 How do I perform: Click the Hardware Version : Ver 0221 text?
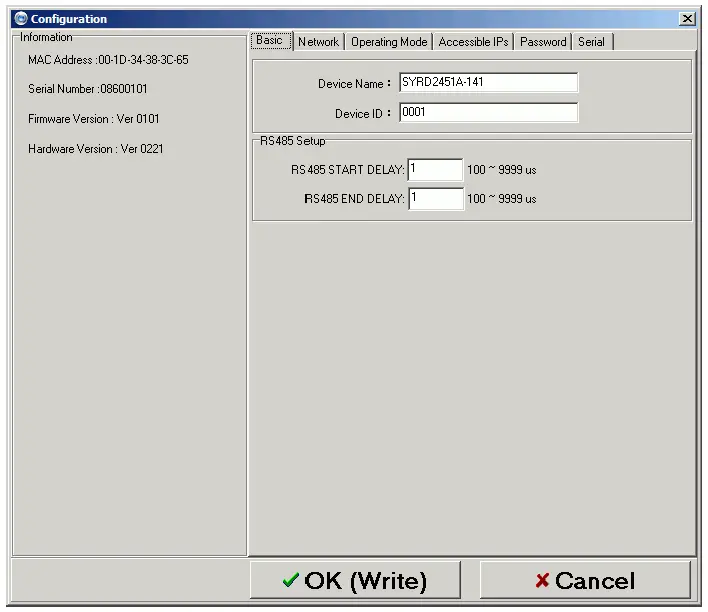coord(95,149)
